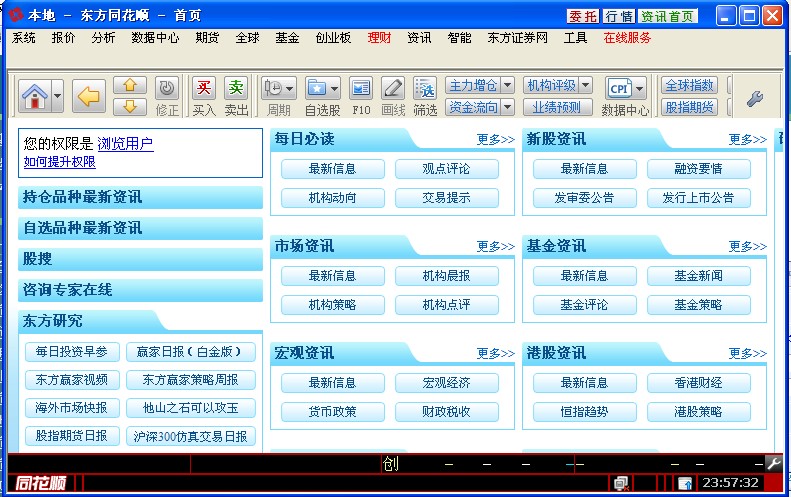Click the network monitor icon in status bar
791x497 pixels.
click(x=621, y=483)
